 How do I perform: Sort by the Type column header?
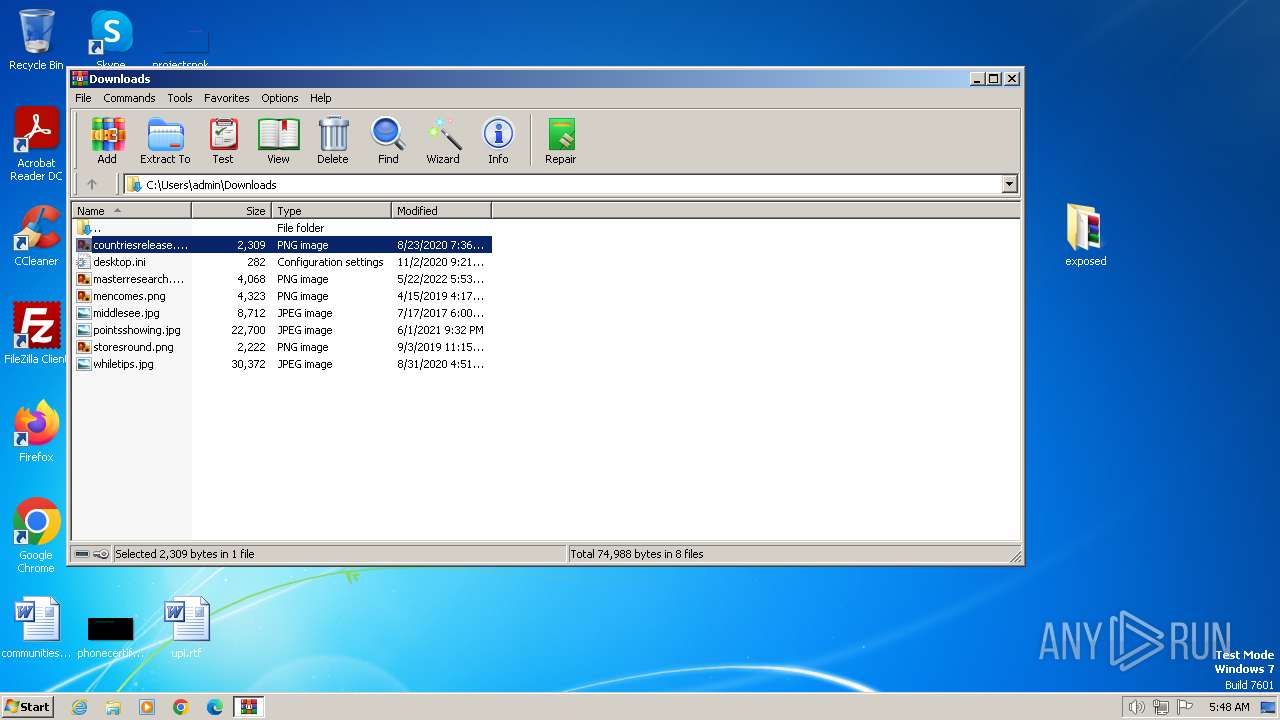pos(332,211)
